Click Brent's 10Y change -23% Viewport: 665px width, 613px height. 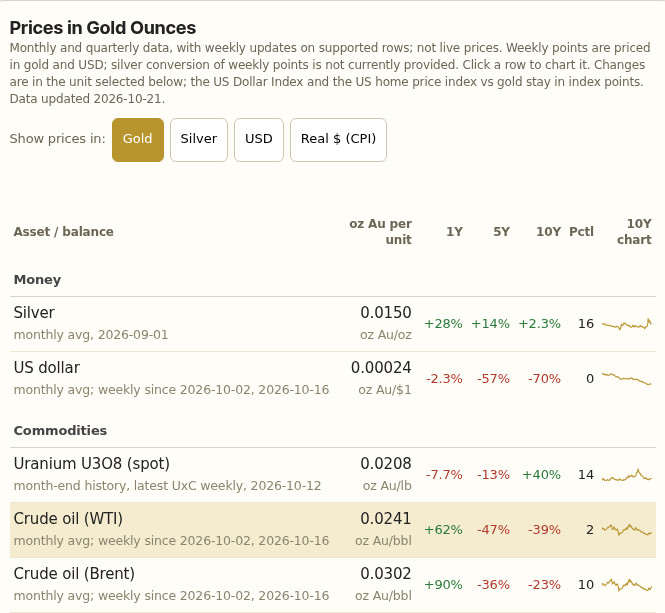[x=544, y=585]
